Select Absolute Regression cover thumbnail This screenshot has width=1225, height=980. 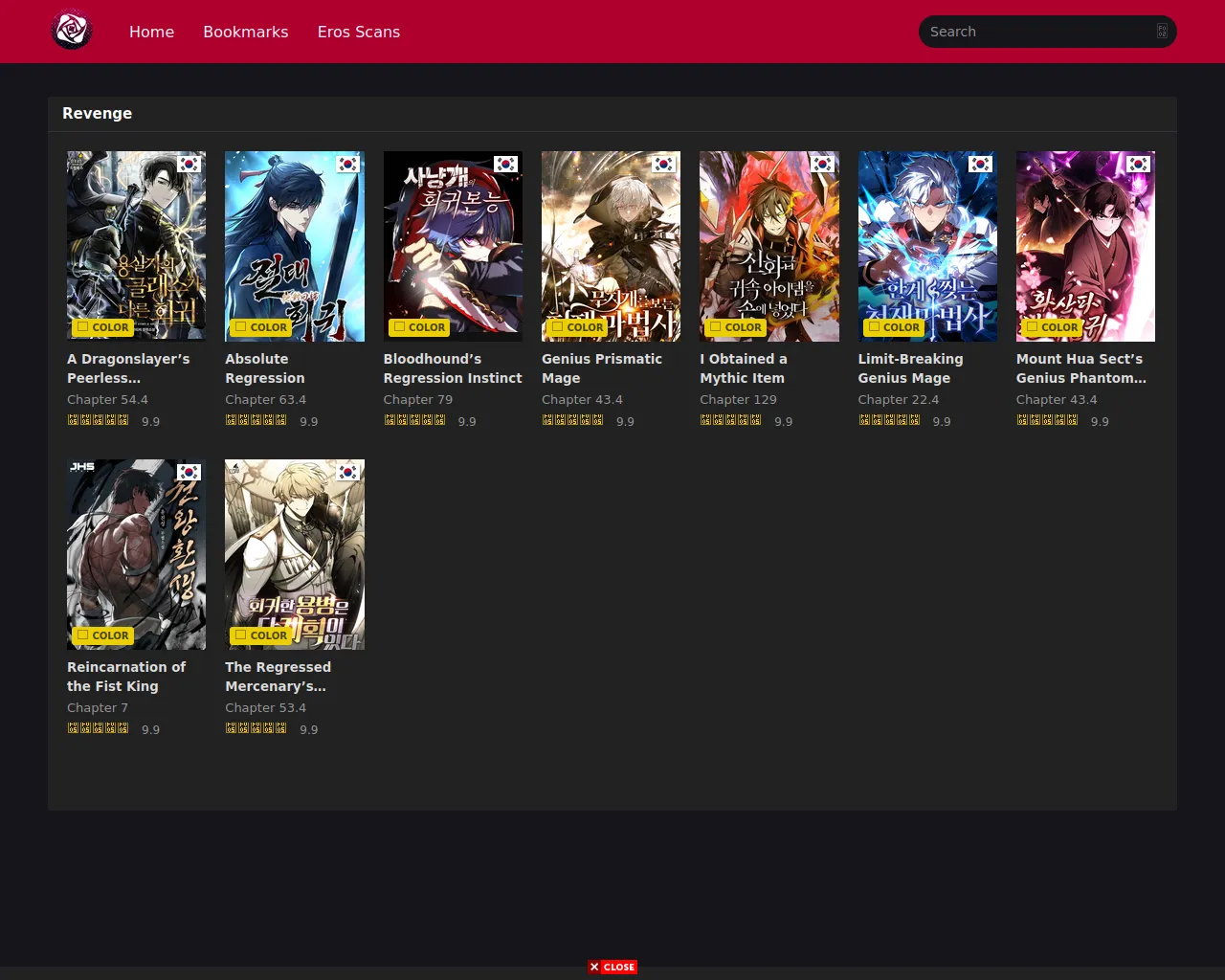click(295, 246)
